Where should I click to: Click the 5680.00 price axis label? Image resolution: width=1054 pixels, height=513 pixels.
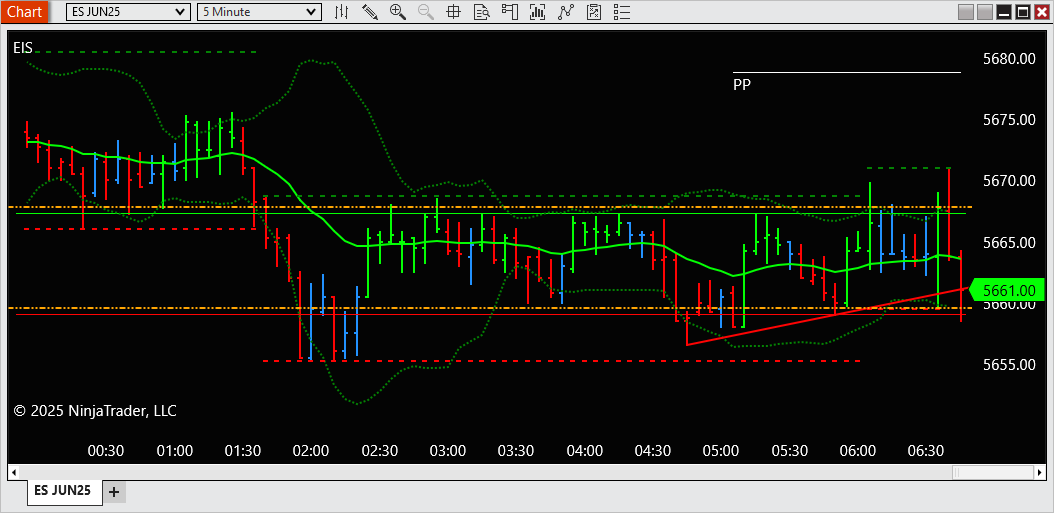(1009, 59)
